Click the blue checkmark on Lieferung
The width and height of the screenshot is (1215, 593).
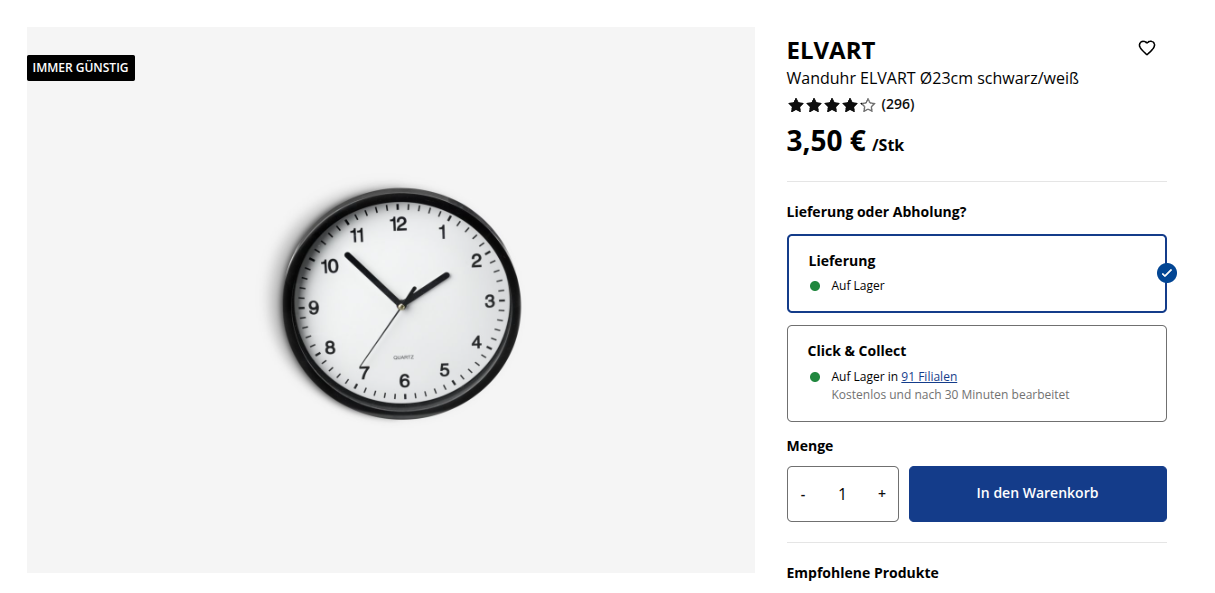[1166, 273]
